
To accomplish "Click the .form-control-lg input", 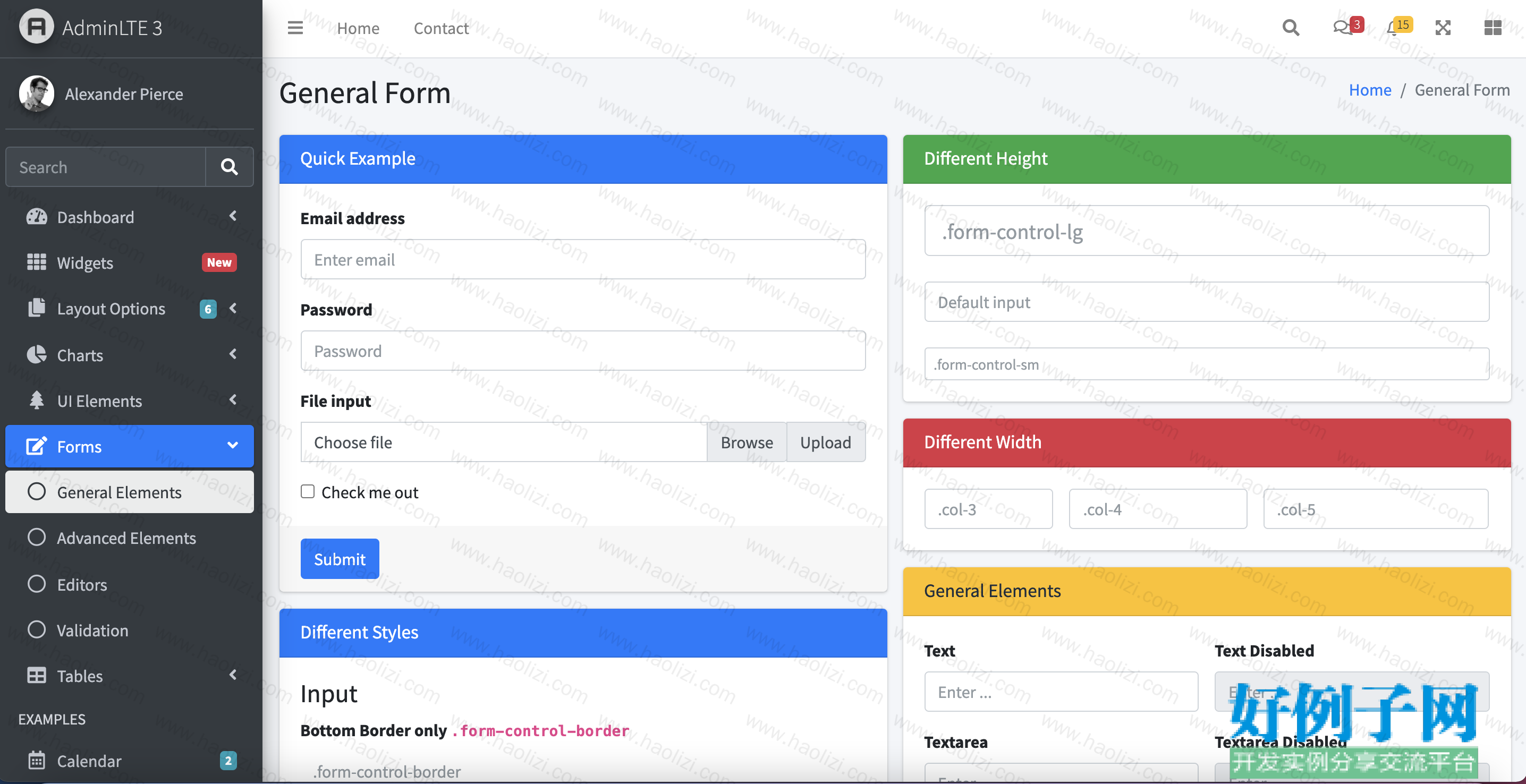I will (1207, 231).
